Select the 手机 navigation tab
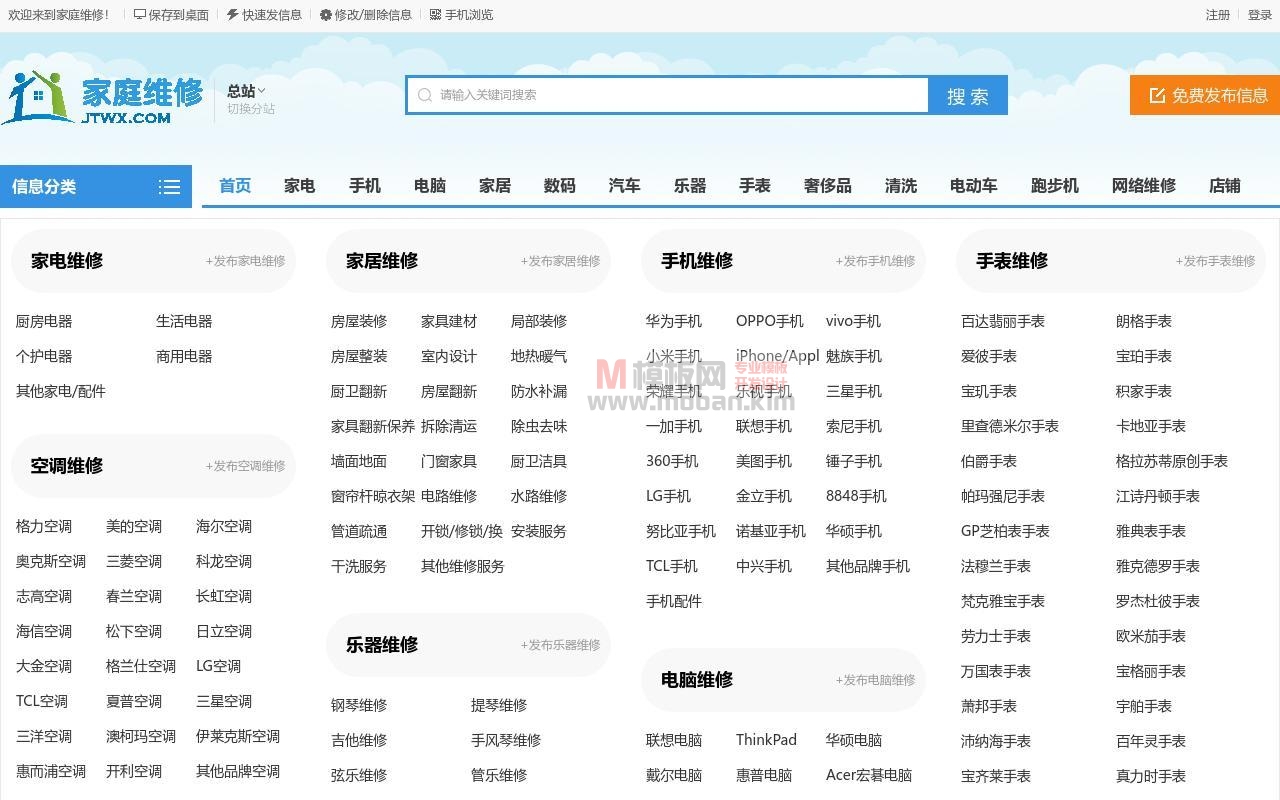The height and width of the screenshot is (800, 1280). click(x=365, y=186)
